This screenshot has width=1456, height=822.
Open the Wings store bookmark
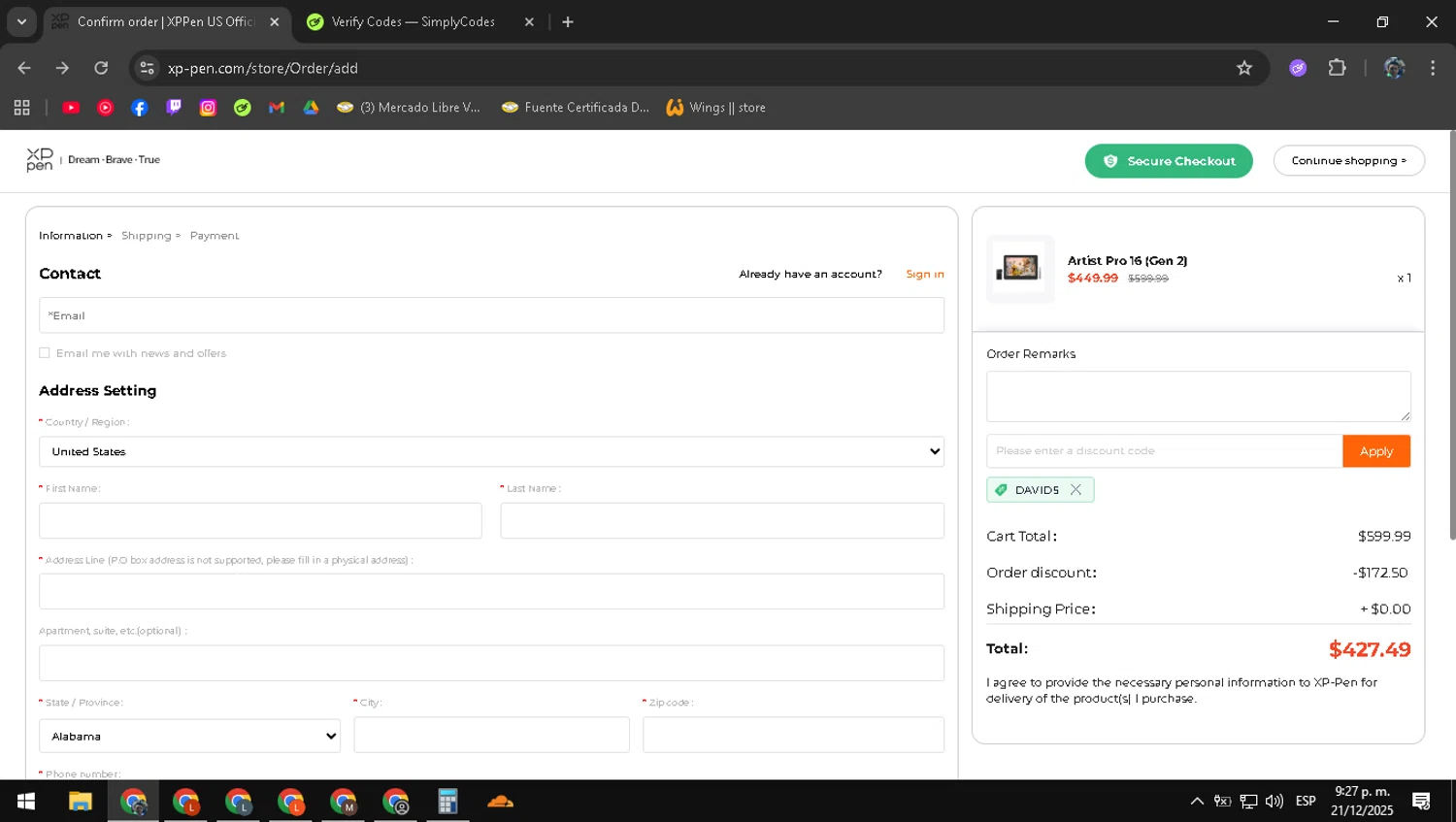click(716, 108)
